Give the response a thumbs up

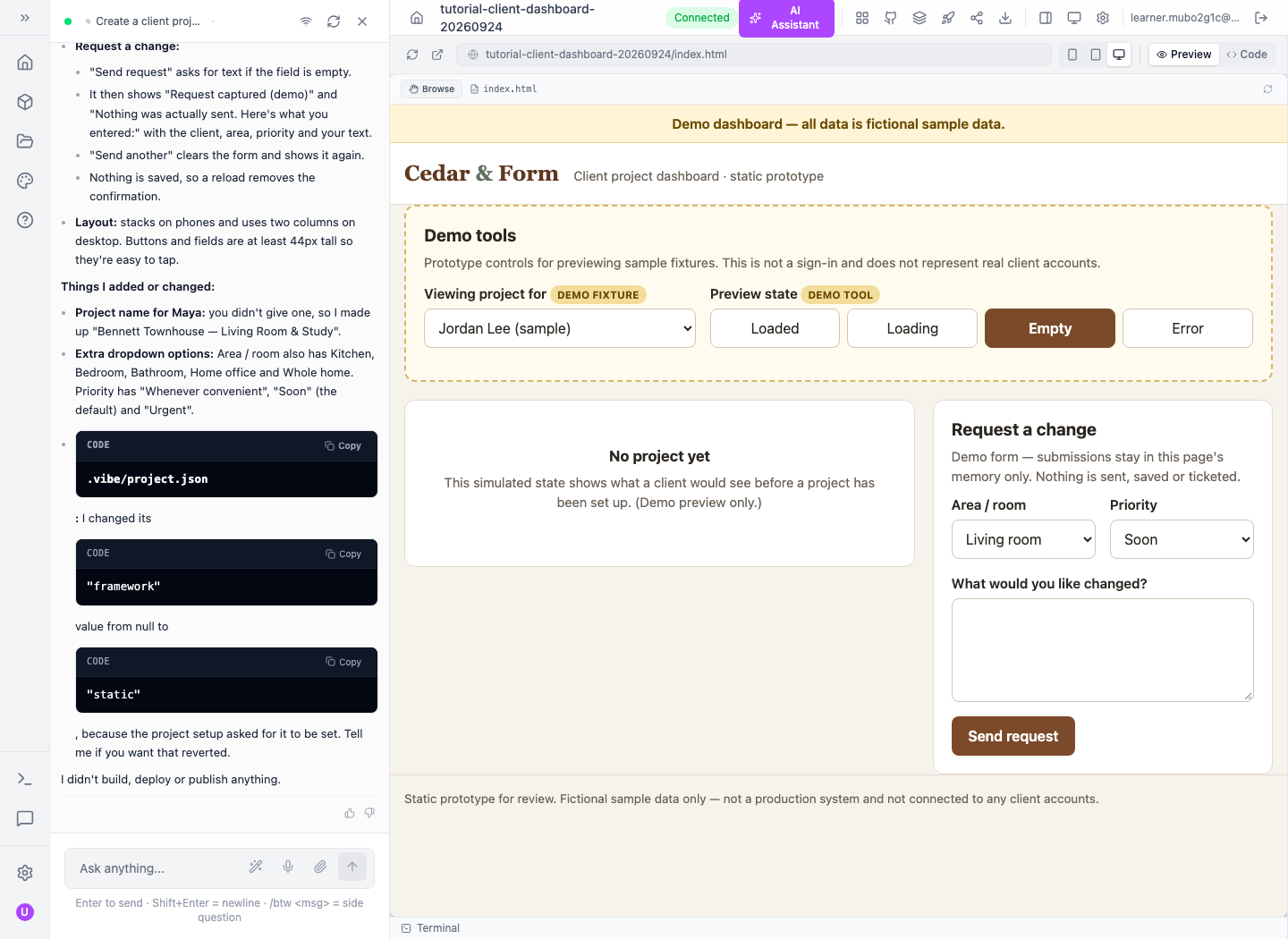350,813
